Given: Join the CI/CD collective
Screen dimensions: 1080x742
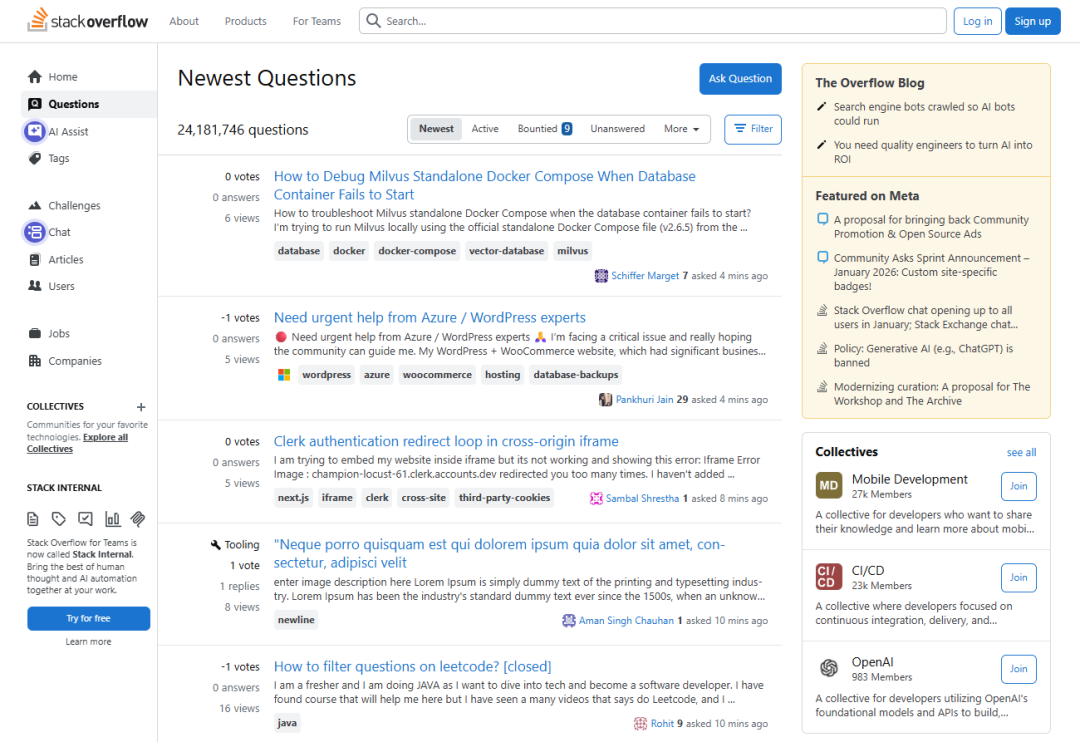Looking at the screenshot, I should click(1018, 578).
